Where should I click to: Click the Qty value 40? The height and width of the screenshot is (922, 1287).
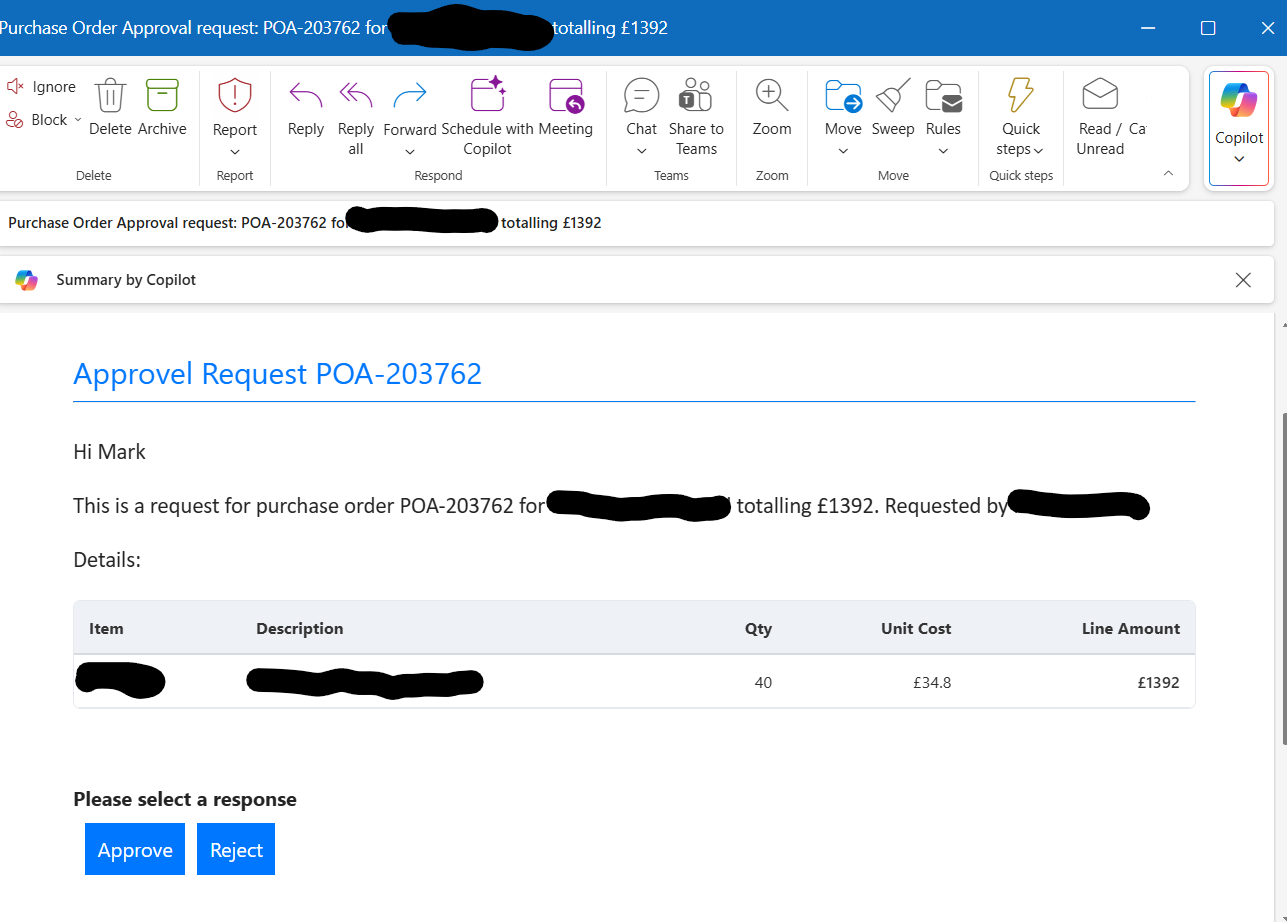[x=763, y=683]
